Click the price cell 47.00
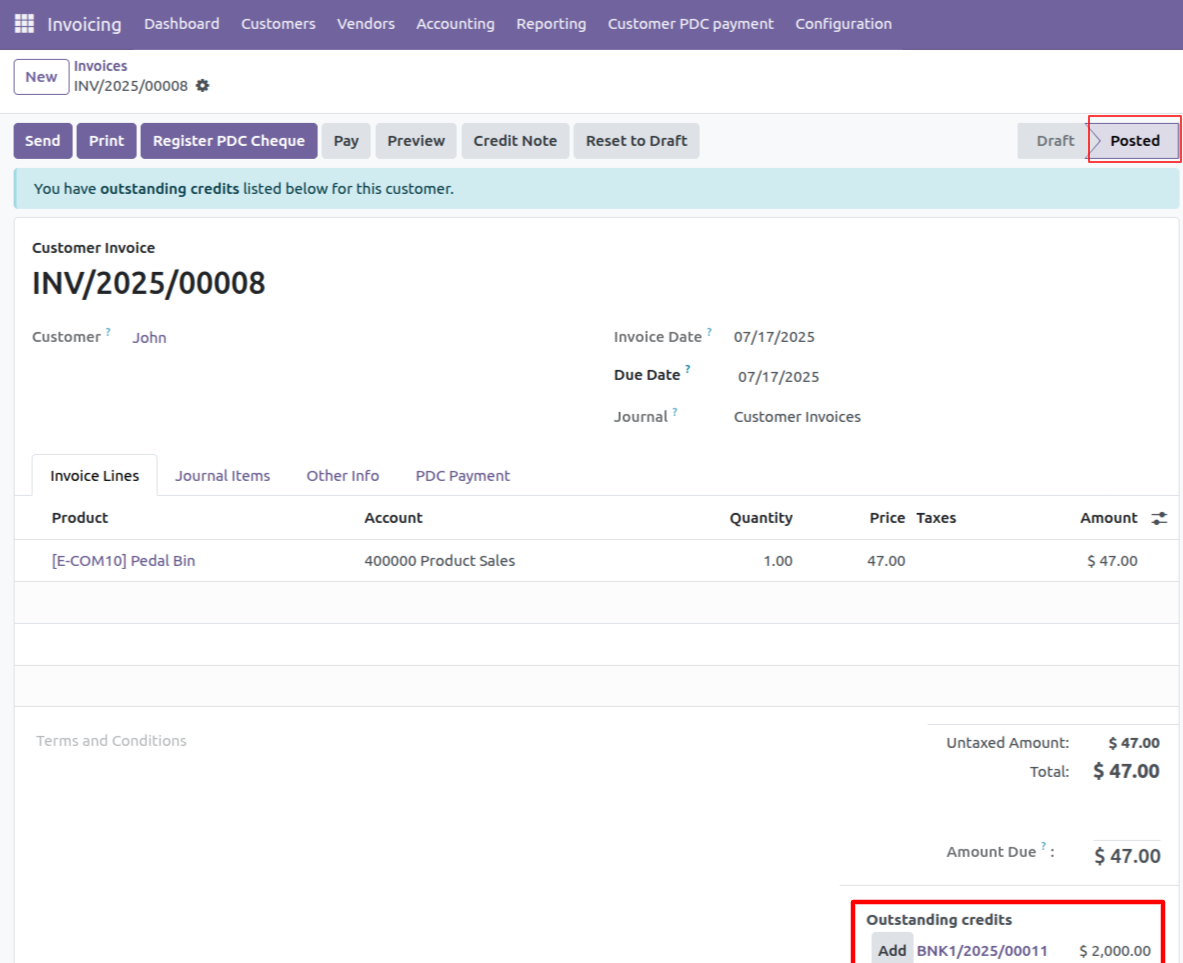1183x963 pixels. (x=886, y=561)
